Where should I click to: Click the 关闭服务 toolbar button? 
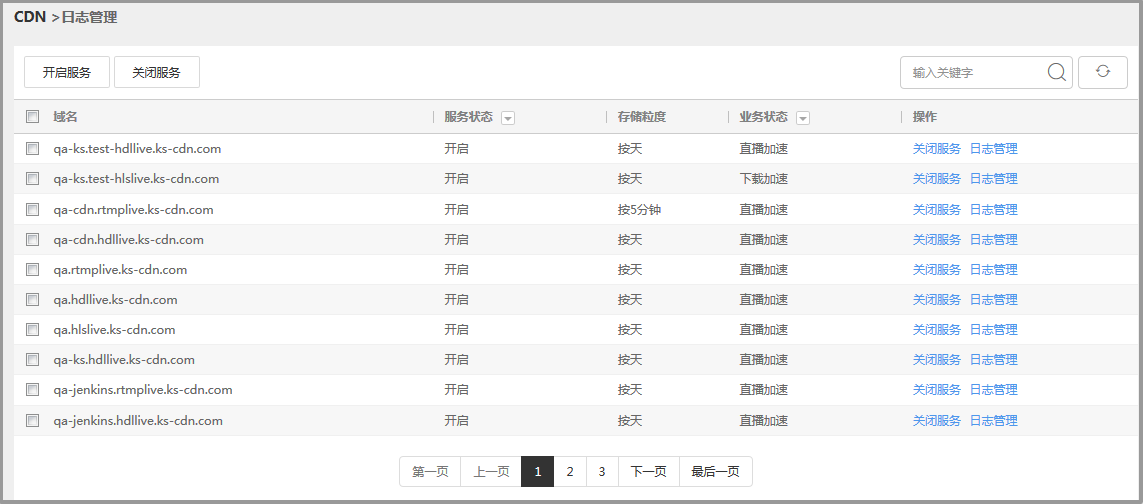[x=157, y=72]
